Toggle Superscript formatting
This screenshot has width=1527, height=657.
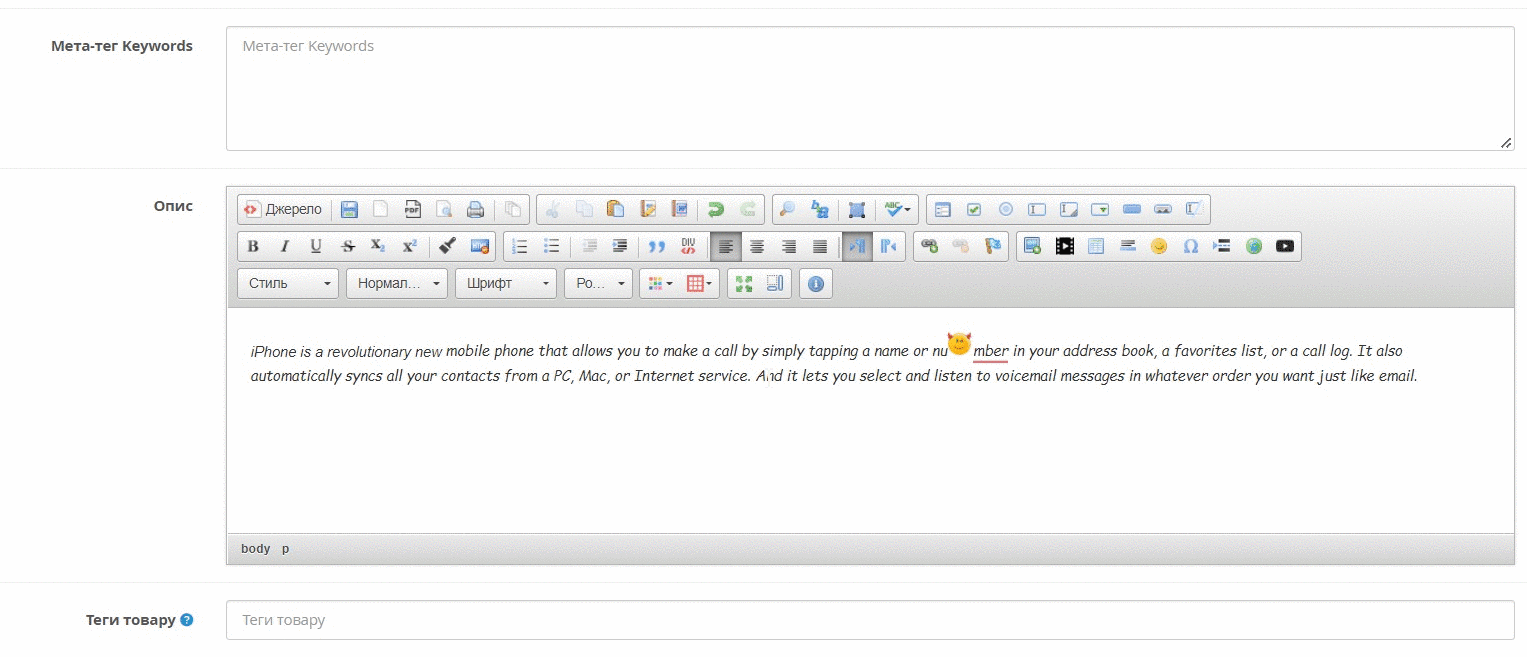tap(410, 246)
